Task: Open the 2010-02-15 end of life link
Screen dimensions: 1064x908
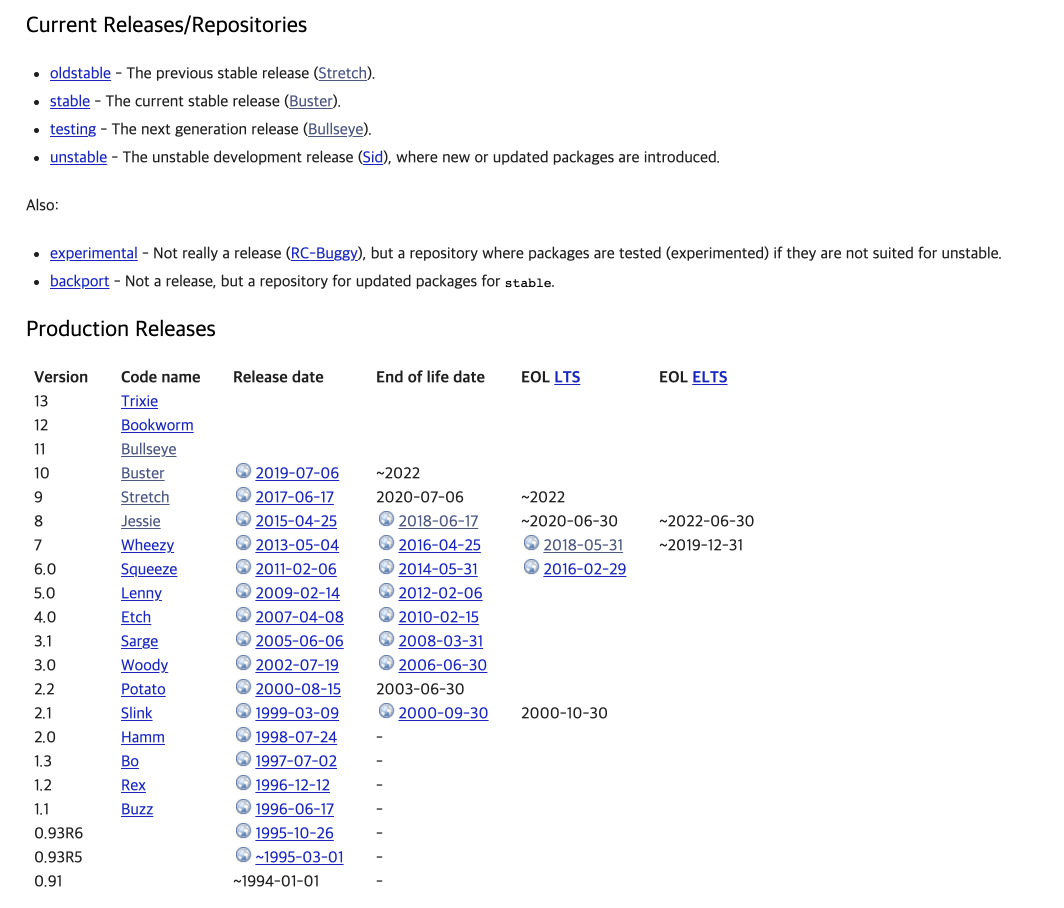Action: pos(438,617)
